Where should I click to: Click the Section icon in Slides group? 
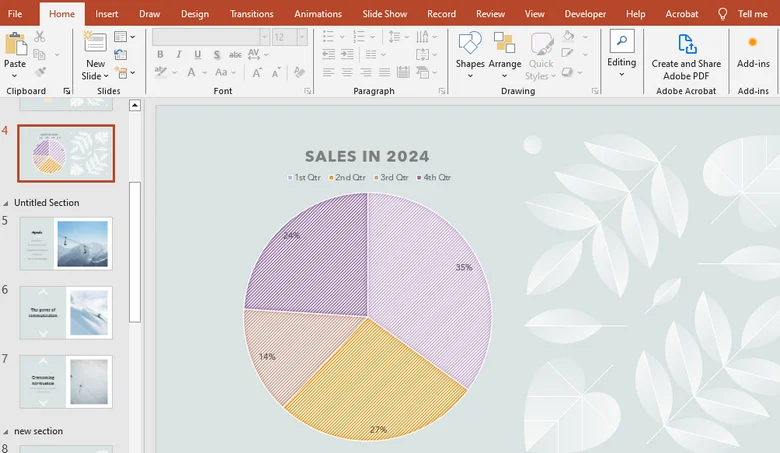[121, 73]
